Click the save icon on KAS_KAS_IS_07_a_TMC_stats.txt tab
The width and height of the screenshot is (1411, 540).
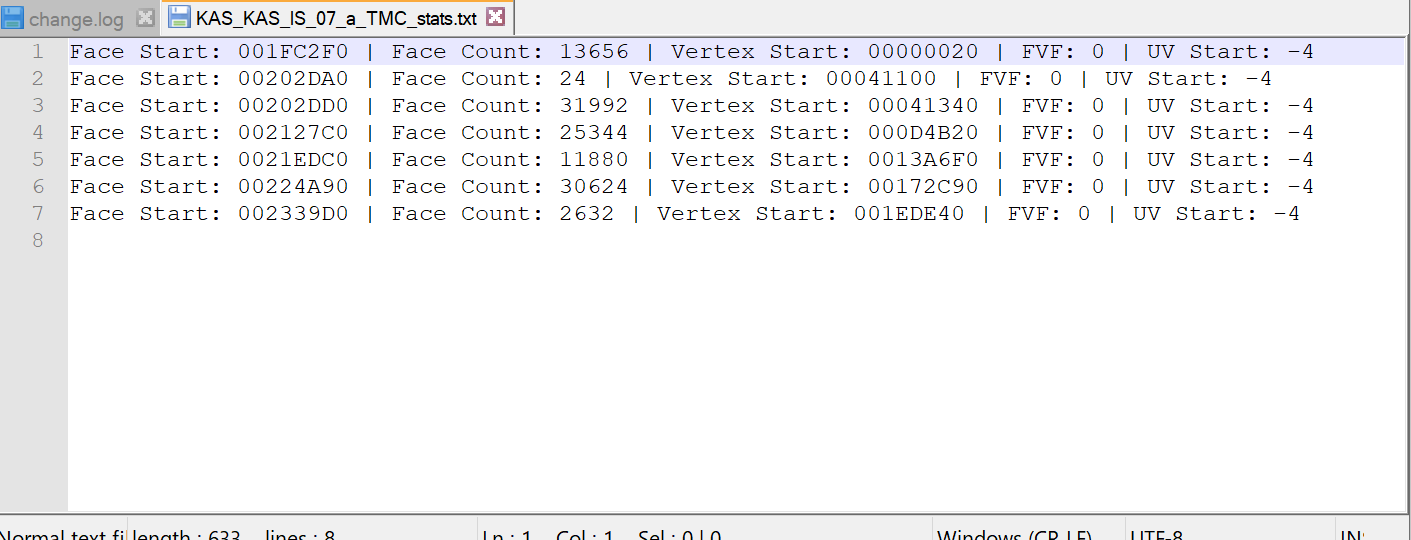179,17
